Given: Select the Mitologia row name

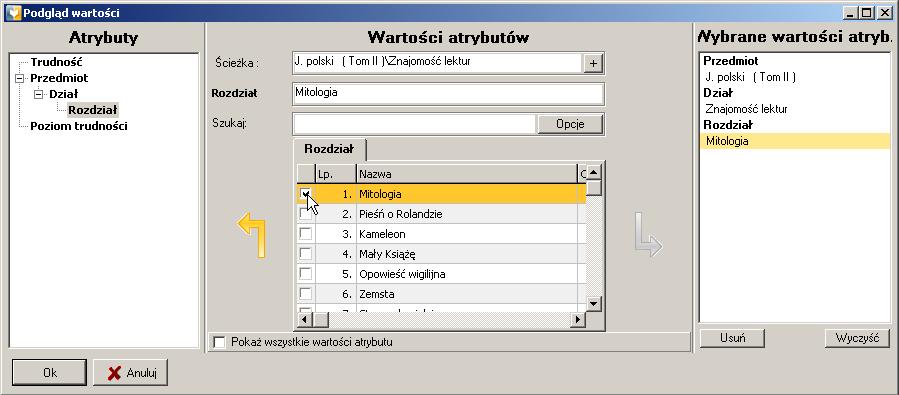Looking at the screenshot, I should (x=380, y=194).
